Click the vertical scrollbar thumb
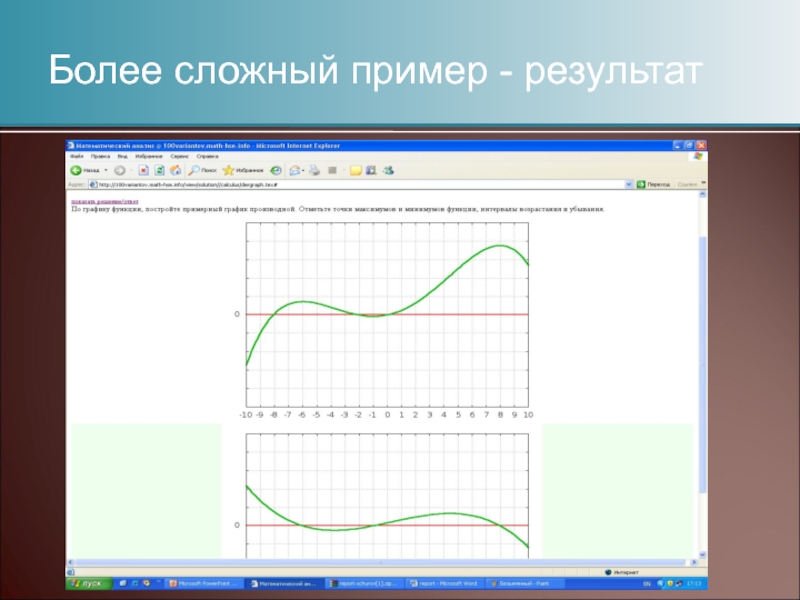The height and width of the screenshot is (600, 800). pyautogui.click(x=703, y=365)
